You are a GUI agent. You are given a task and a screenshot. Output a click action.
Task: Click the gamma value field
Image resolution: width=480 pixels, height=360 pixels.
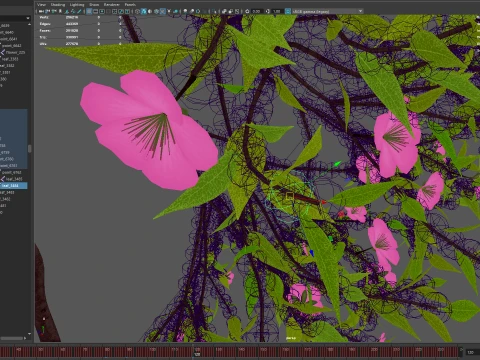[x=277, y=11]
